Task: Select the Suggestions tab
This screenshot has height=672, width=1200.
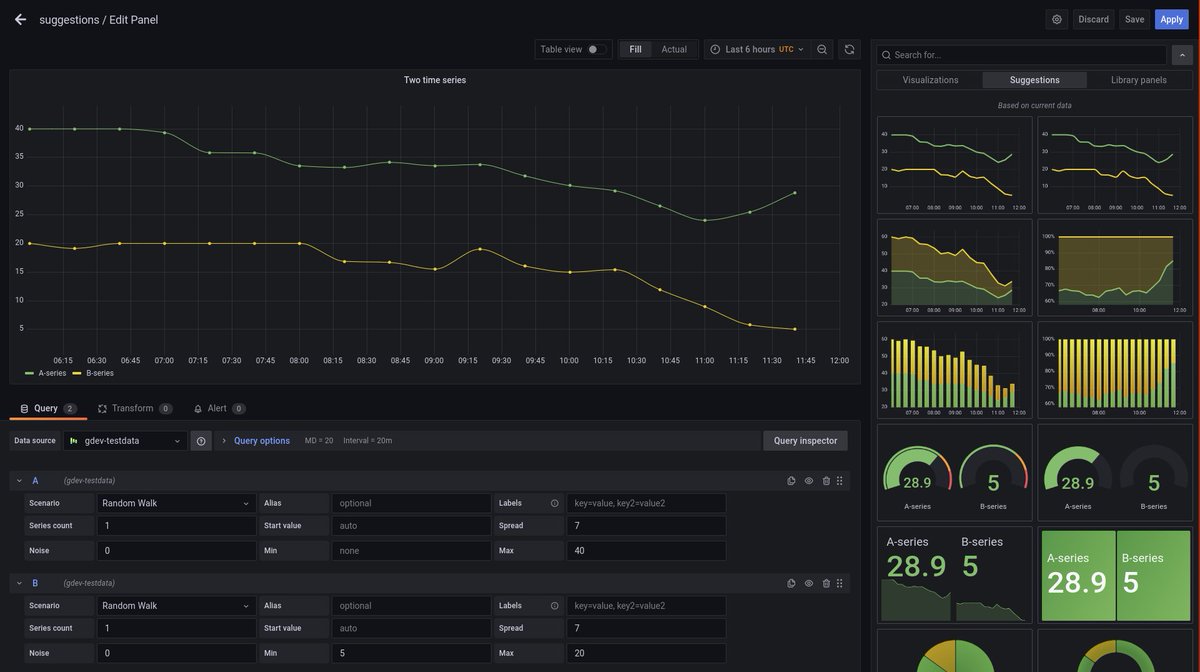Action: coord(1035,80)
